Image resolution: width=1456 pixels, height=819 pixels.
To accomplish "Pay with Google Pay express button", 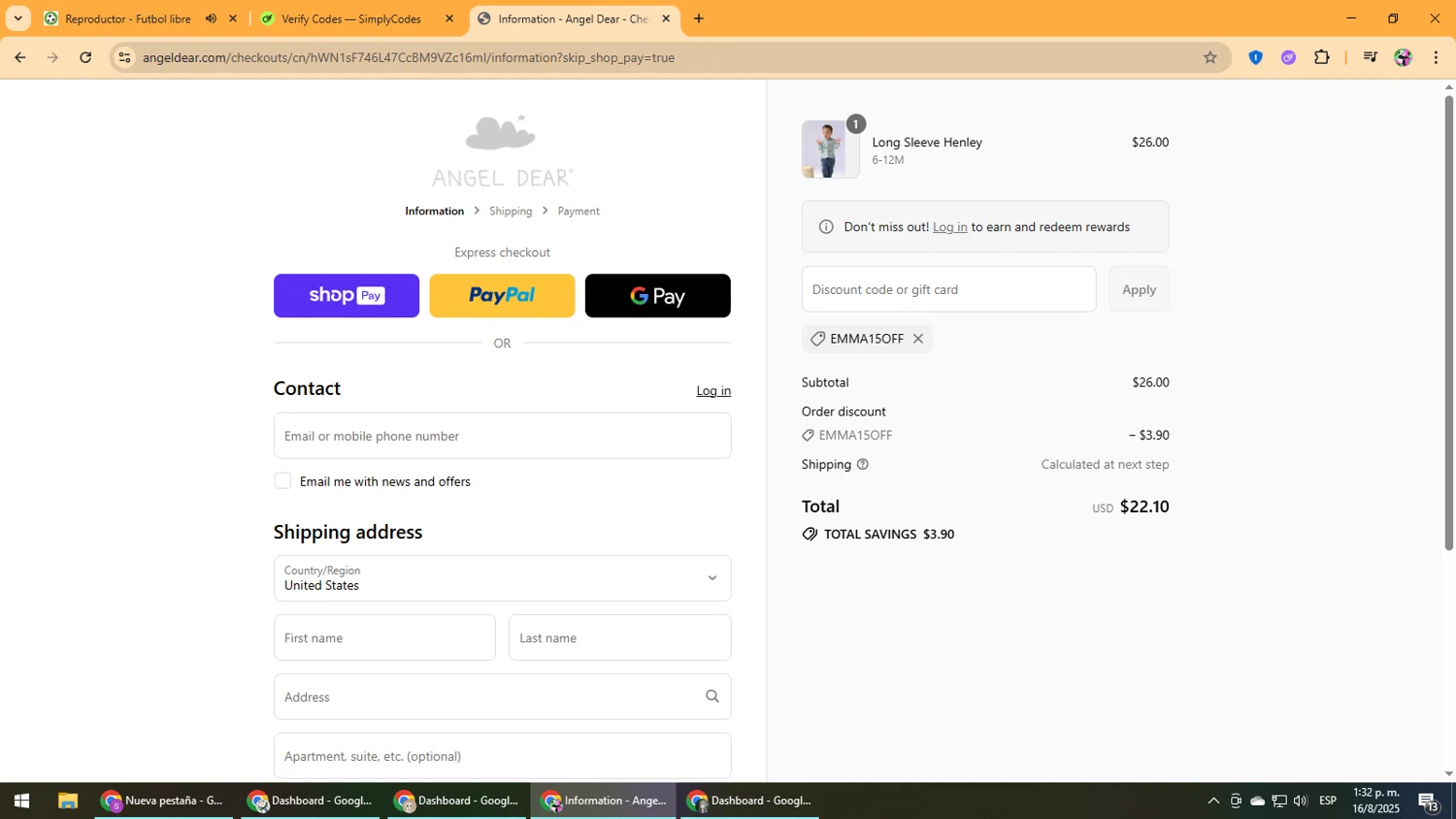I will click(657, 295).
